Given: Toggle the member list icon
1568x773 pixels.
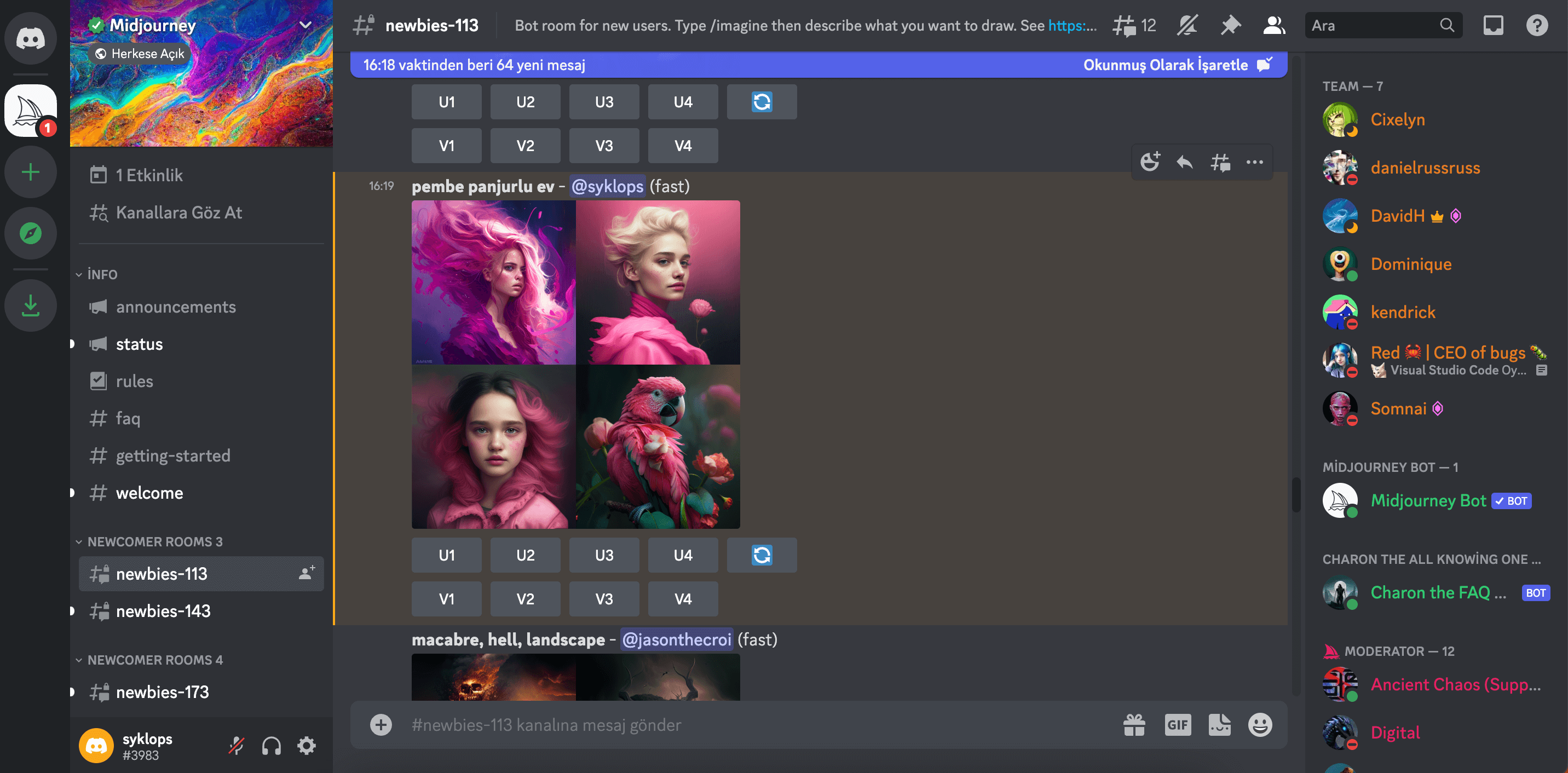Looking at the screenshot, I should (1274, 26).
